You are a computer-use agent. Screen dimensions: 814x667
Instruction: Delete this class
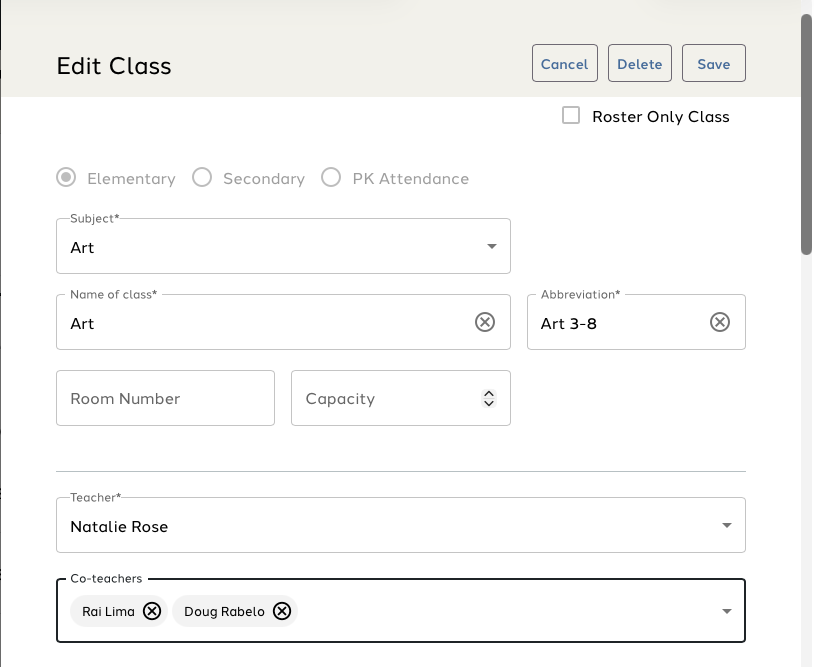pyautogui.click(x=640, y=64)
